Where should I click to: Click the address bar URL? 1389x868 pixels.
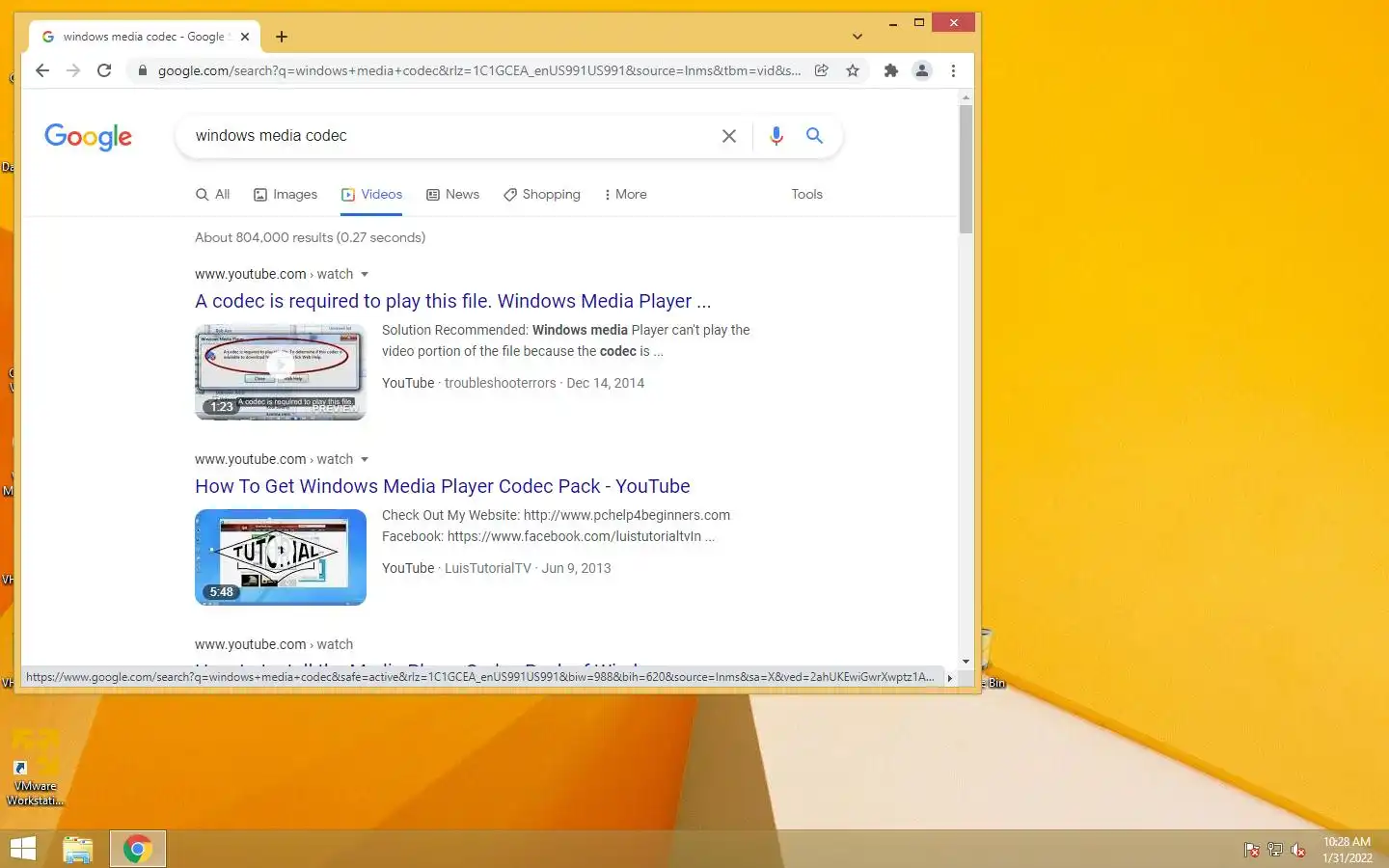click(x=478, y=70)
